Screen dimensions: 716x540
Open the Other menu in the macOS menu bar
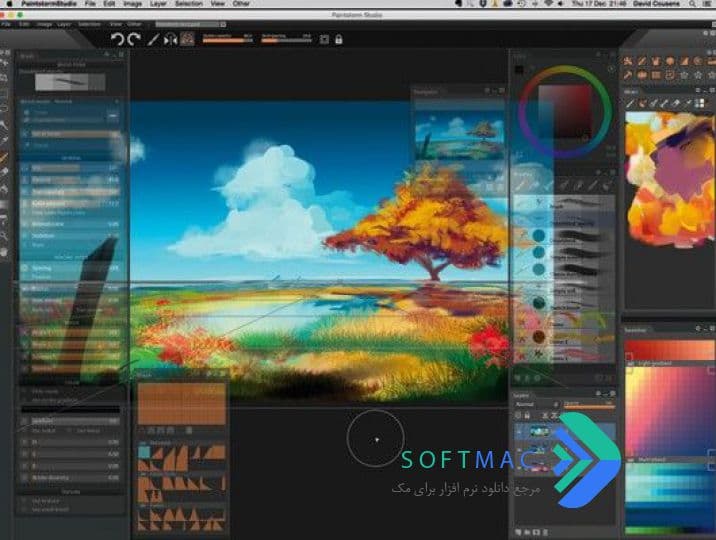(241, 4)
